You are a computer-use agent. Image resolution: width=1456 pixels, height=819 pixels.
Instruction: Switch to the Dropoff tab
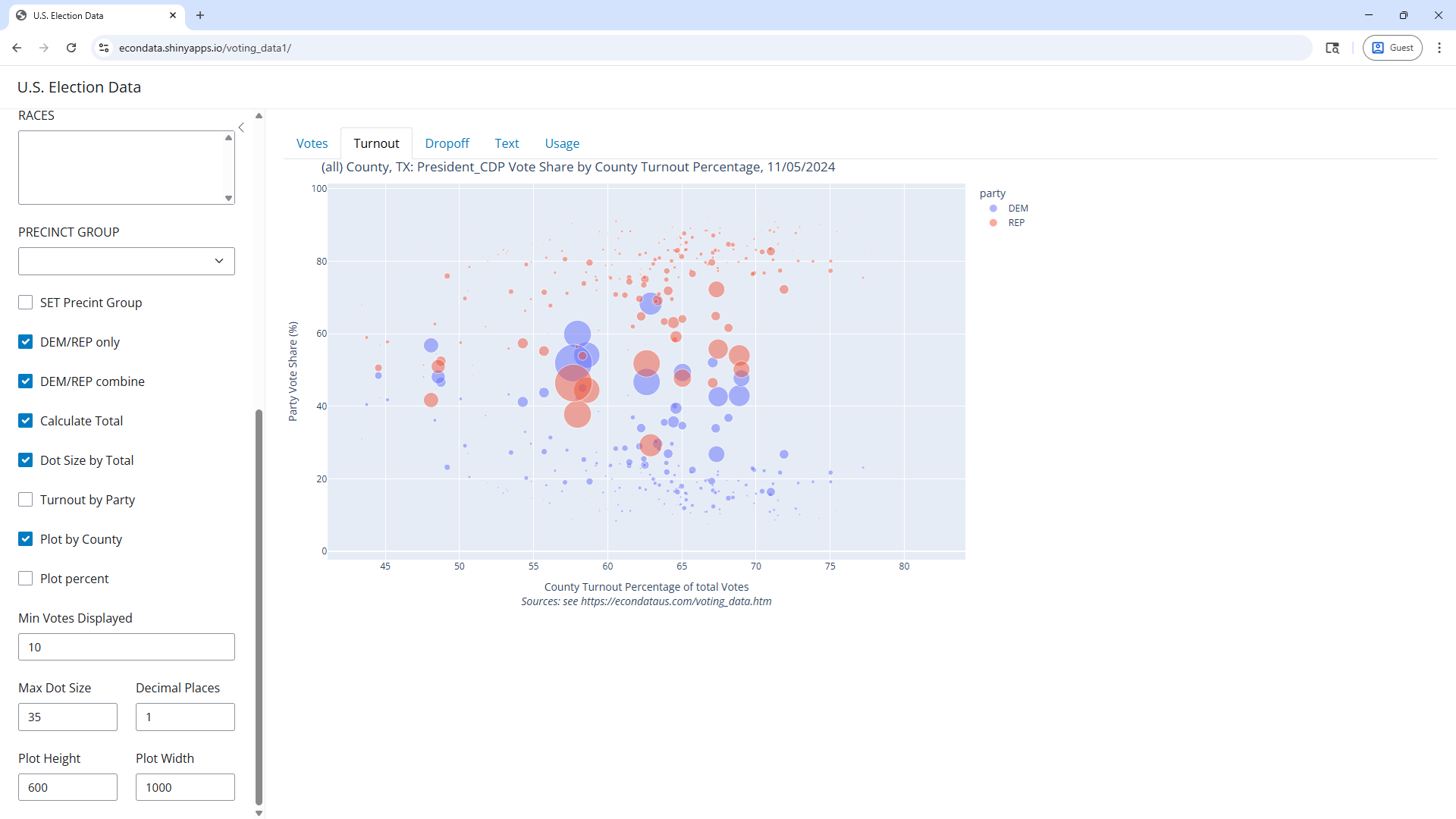pyautogui.click(x=447, y=143)
